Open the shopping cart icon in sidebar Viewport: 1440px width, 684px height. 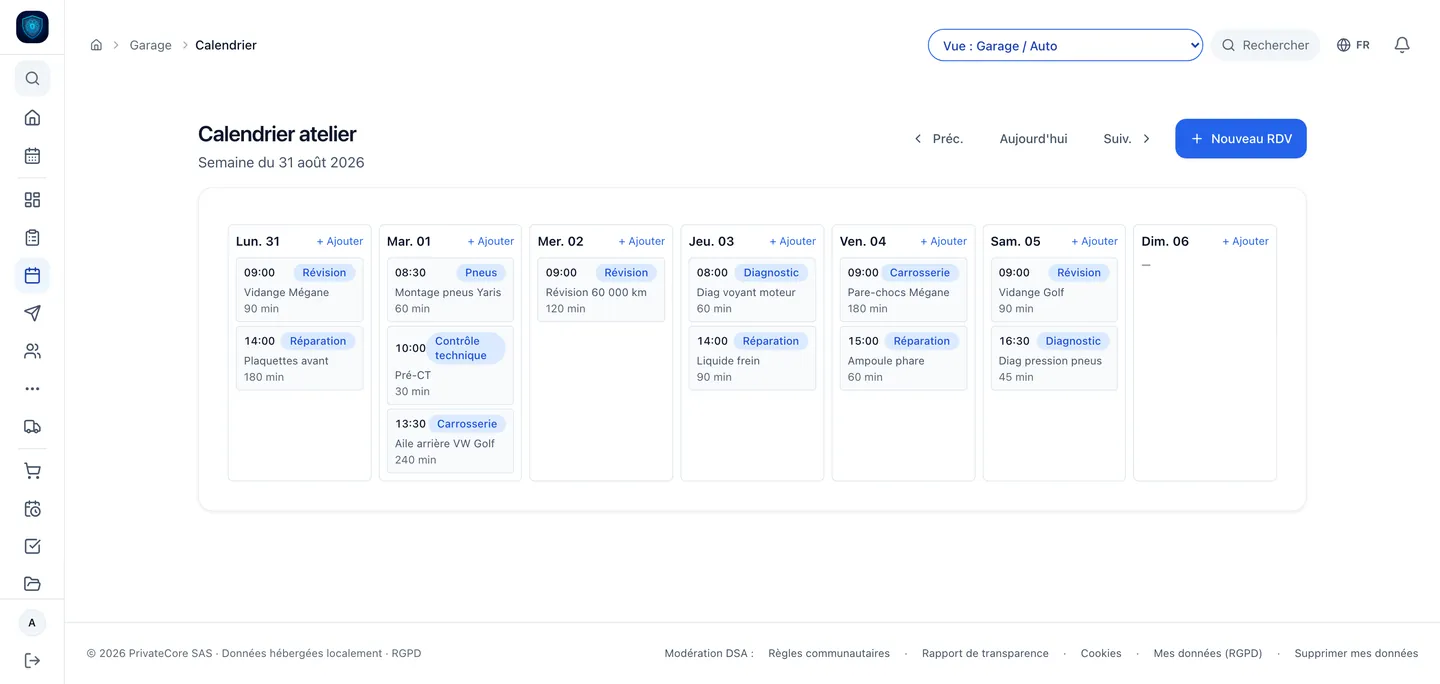tap(32, 471)
